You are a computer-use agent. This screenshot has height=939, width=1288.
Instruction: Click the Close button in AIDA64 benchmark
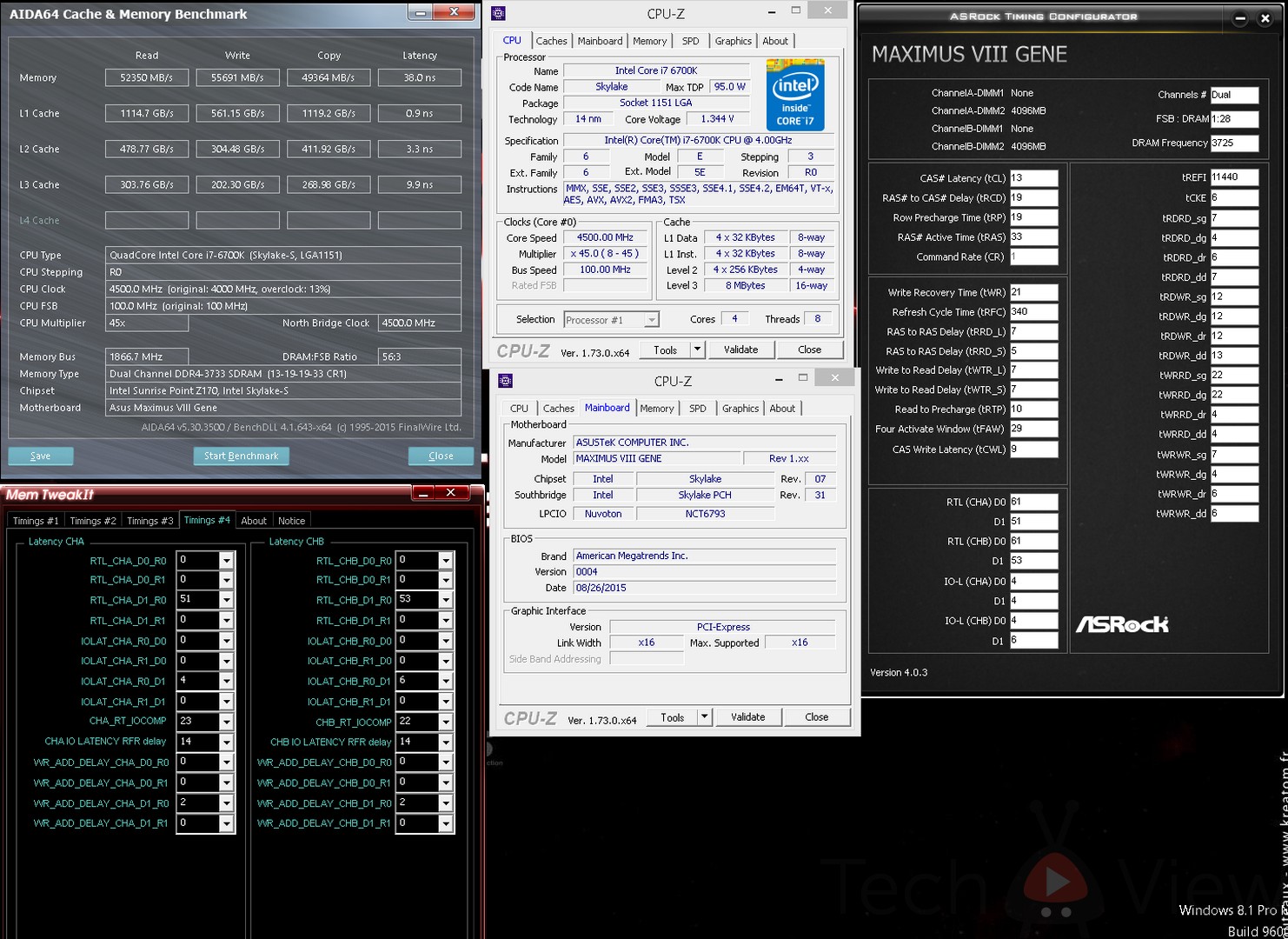441,456
